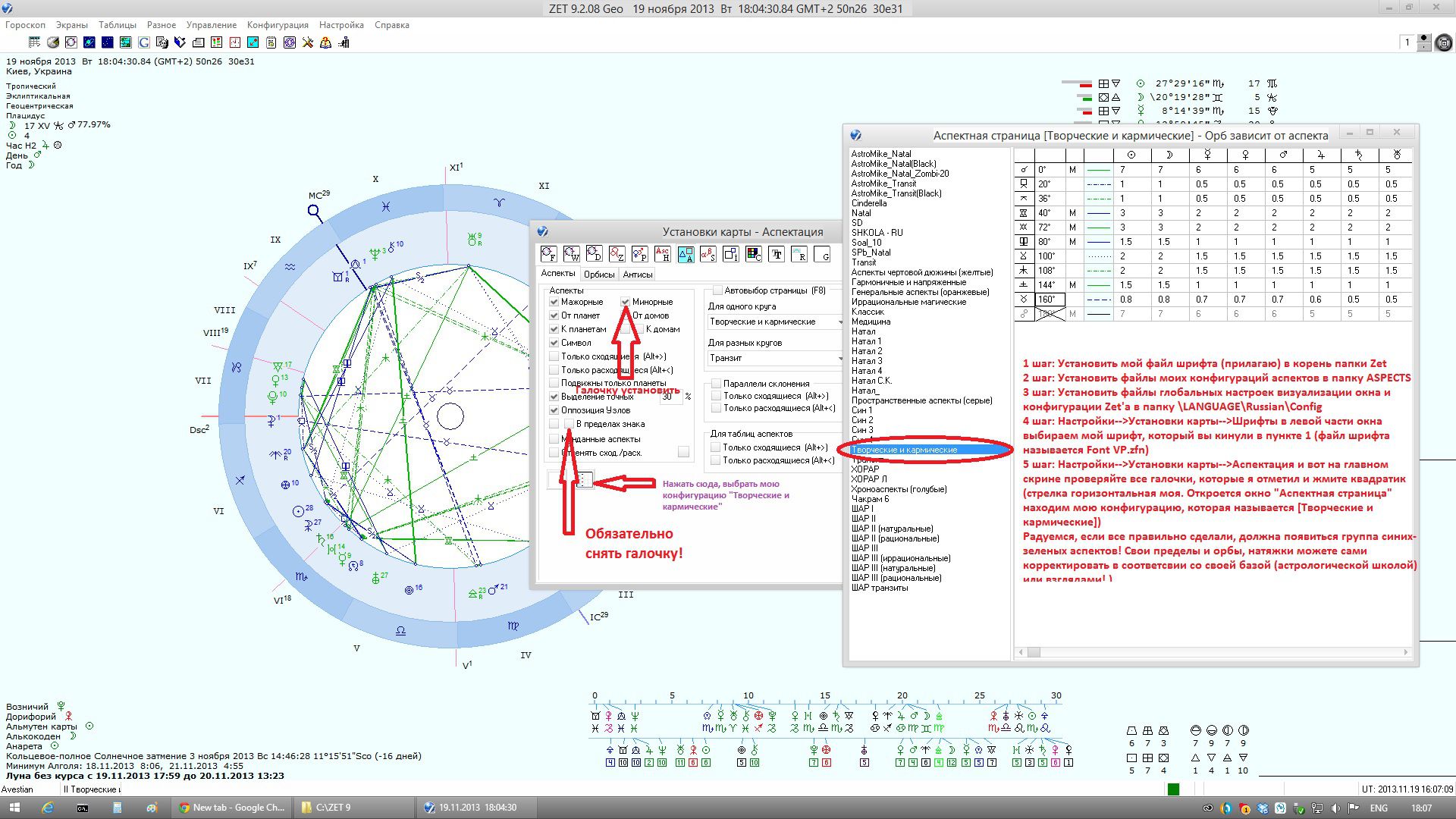Toggle the От планет checkbox
The width and height of the screenshot is (1456, 819).
click(x=554, y=315)
